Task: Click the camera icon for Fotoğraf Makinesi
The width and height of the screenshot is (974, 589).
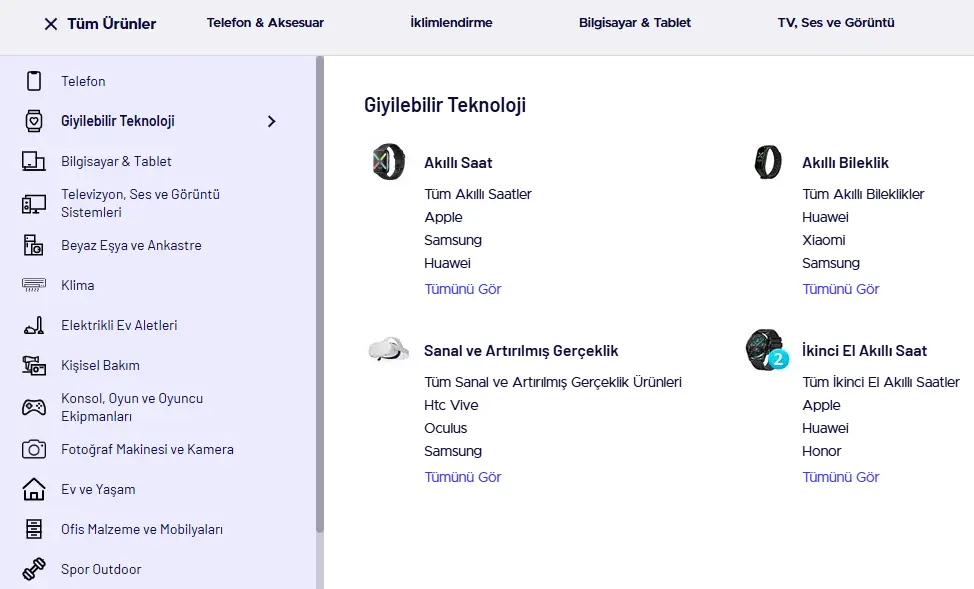Action: 34,449
